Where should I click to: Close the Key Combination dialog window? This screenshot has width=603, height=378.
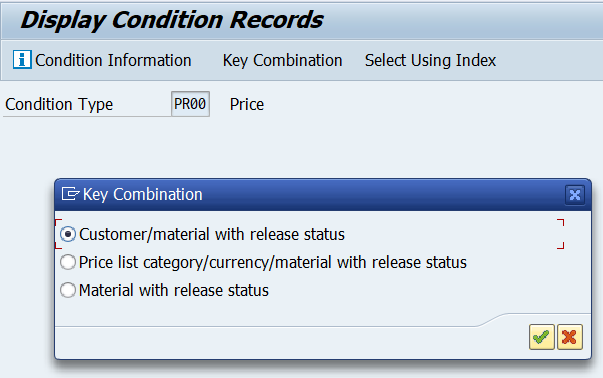point(575,195)
